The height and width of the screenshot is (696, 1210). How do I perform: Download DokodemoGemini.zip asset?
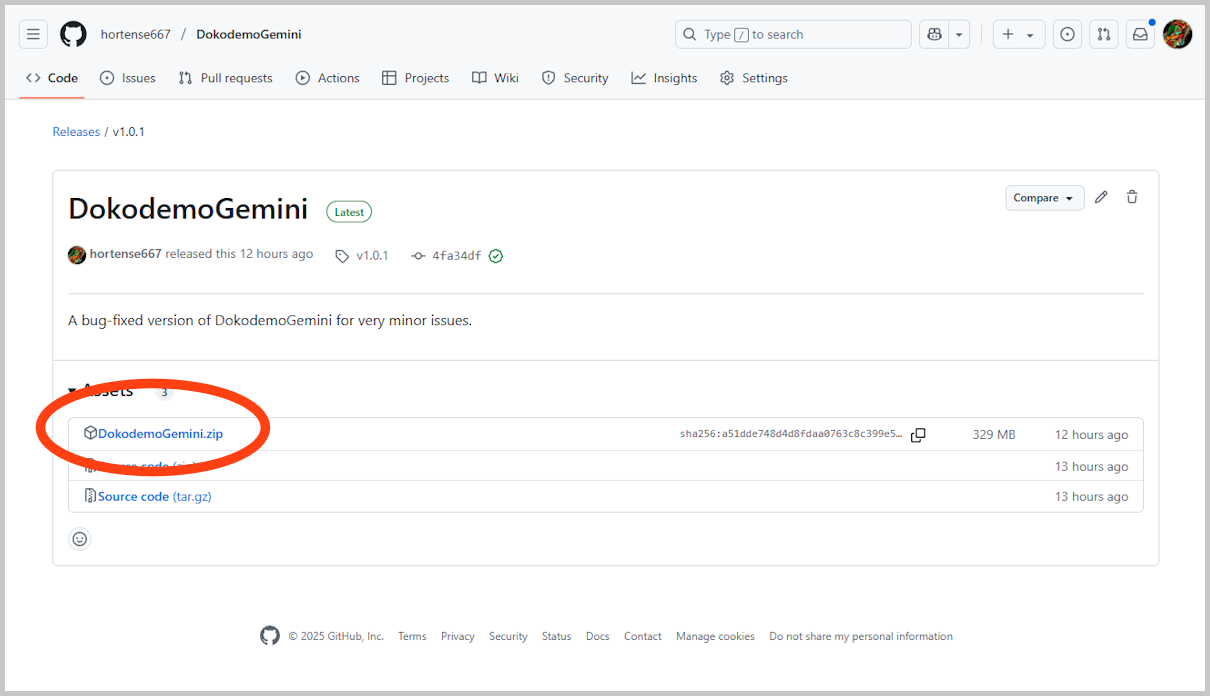tap(160, 434)
